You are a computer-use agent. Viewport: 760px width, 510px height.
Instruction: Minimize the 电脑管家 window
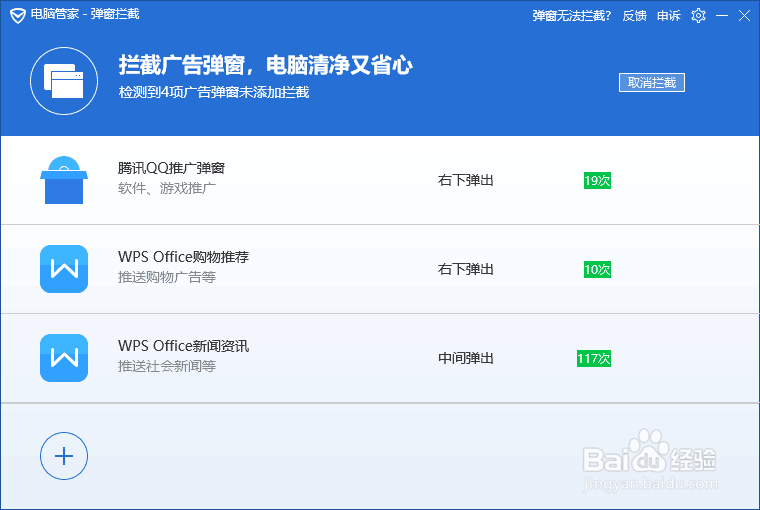point(722,16)
